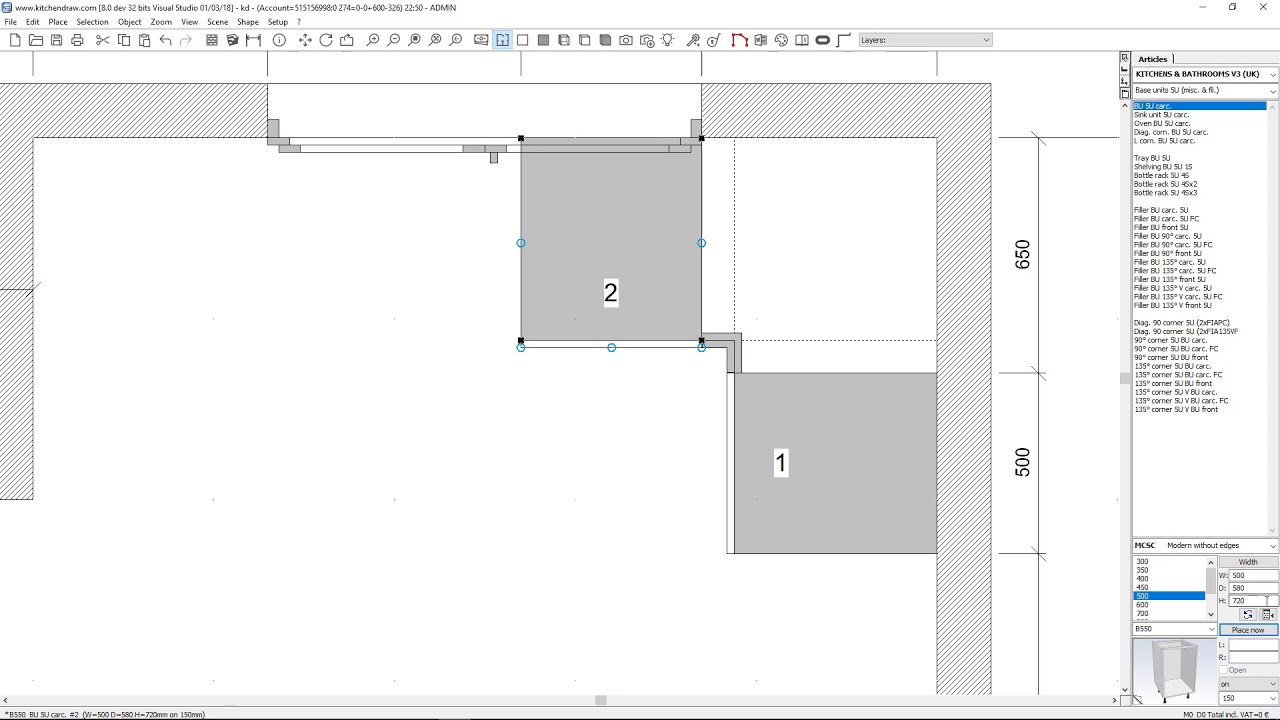This screenshot has height=720, width=1280.
Task: Select width 450 in the size list
Action: [1142, 587]
